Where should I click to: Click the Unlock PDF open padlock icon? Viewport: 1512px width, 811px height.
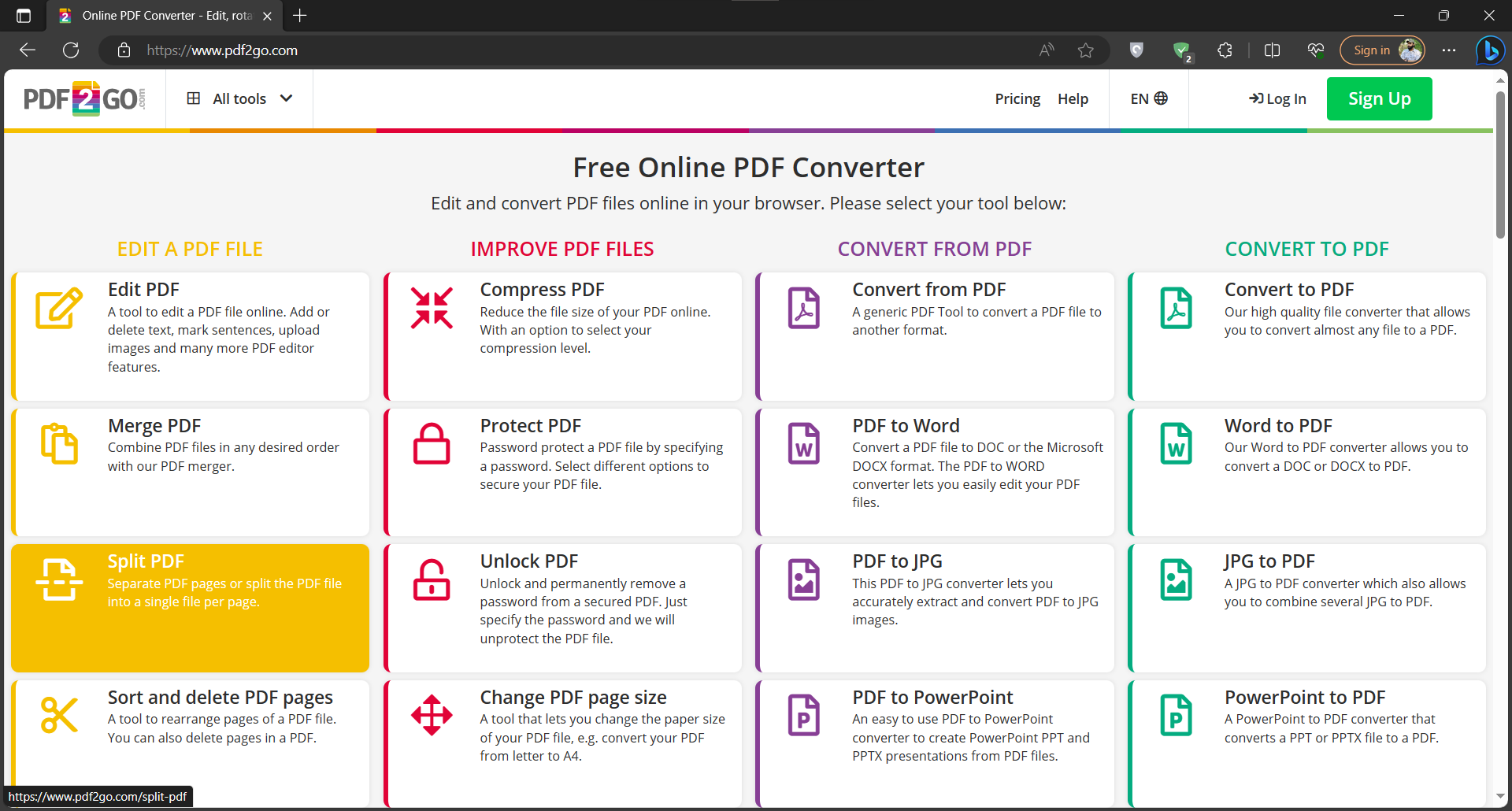[432, 580]
